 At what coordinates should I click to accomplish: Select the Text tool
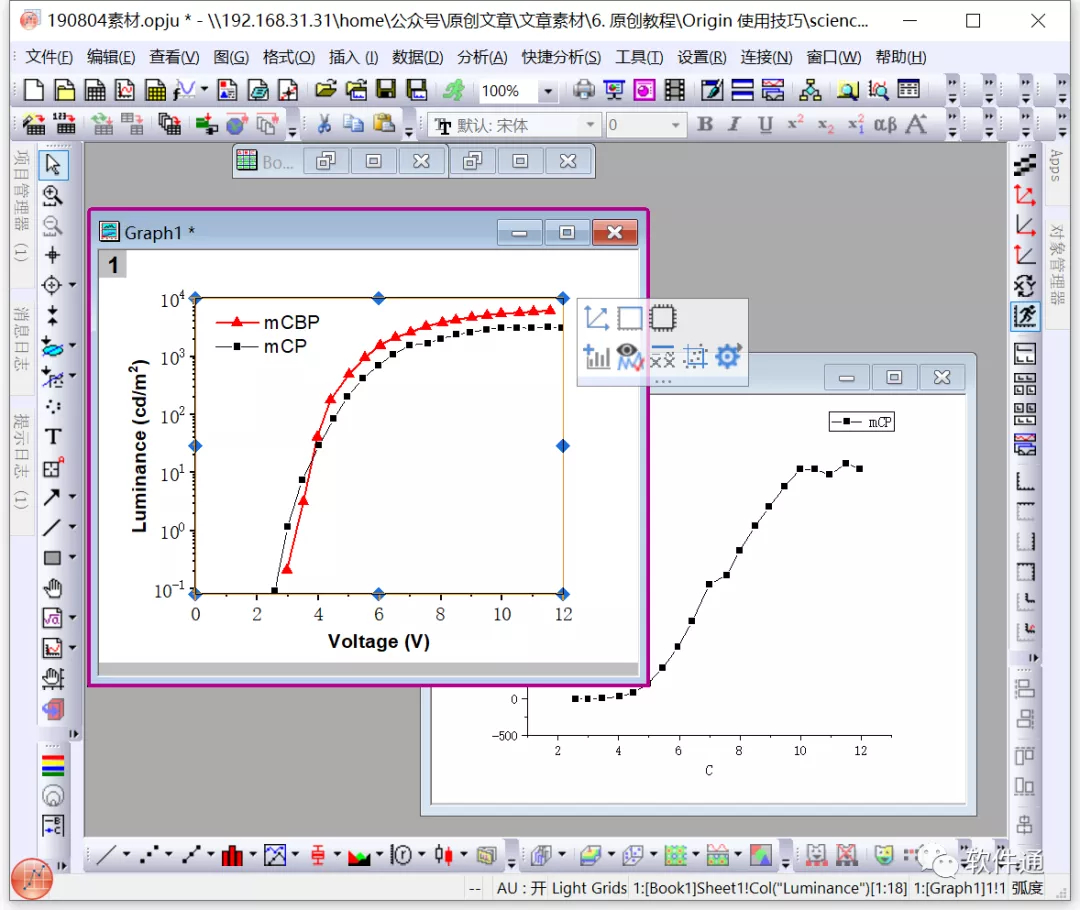(x=52, y=437)
